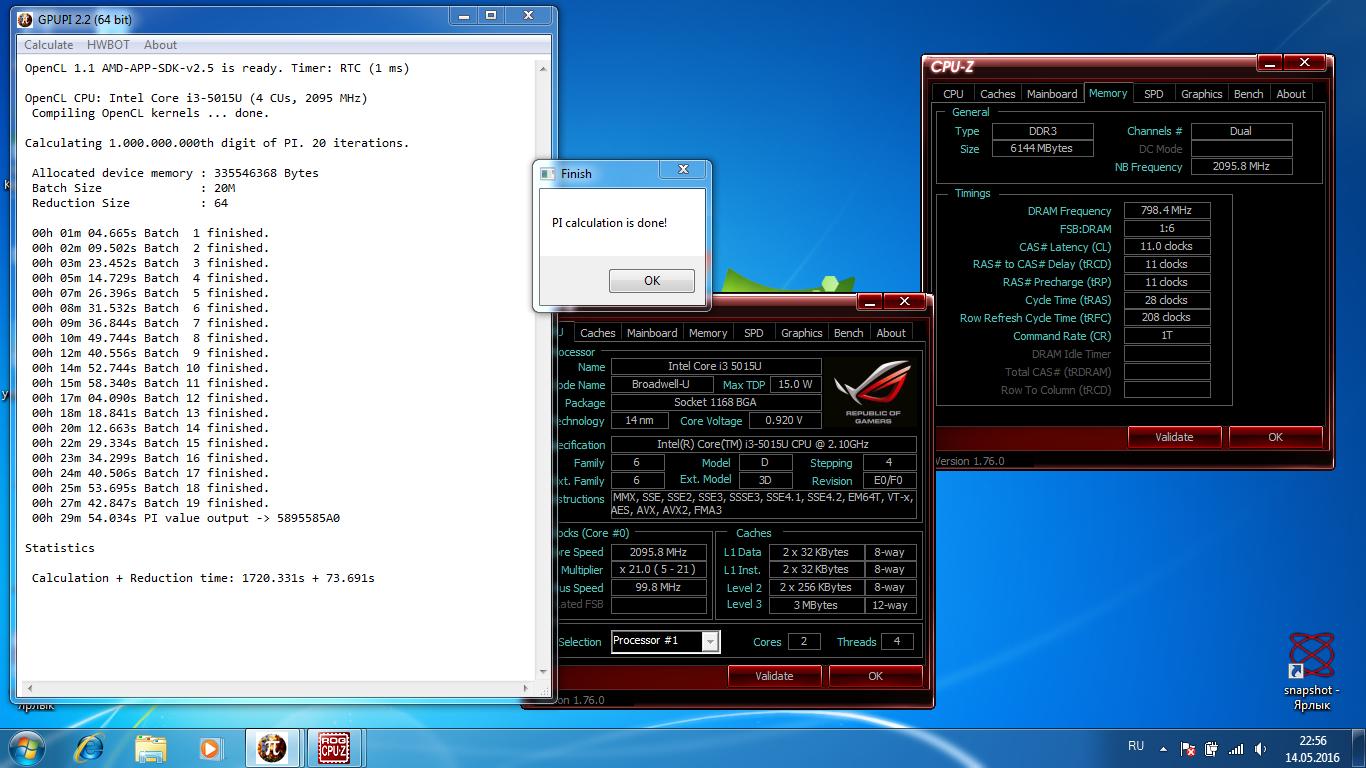Click the volume speaker tray icon

click(1260, 749)
